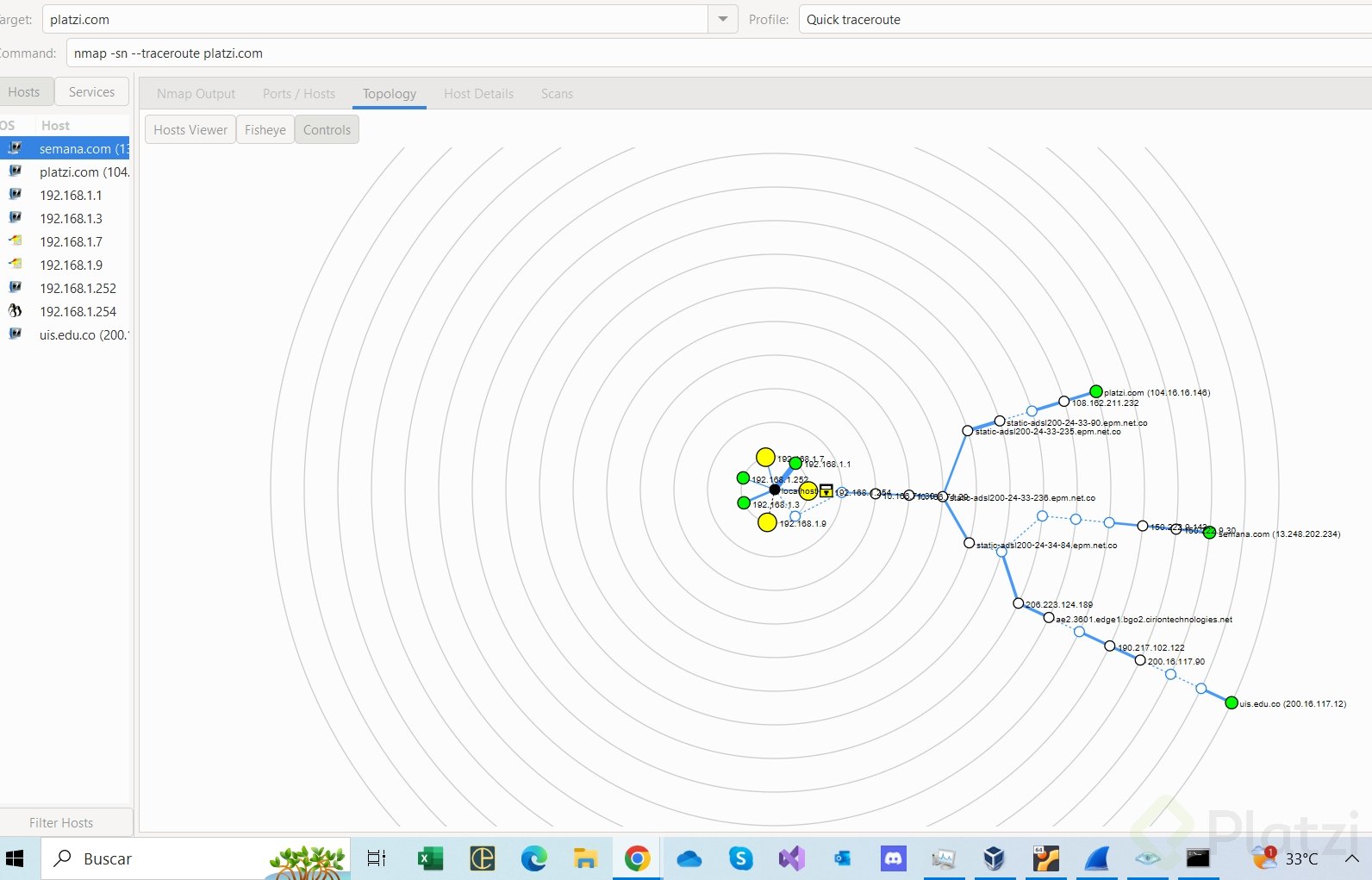Click the Filter Hosts button
Viewport: 1372px width, 880px height.
[61, 822]
